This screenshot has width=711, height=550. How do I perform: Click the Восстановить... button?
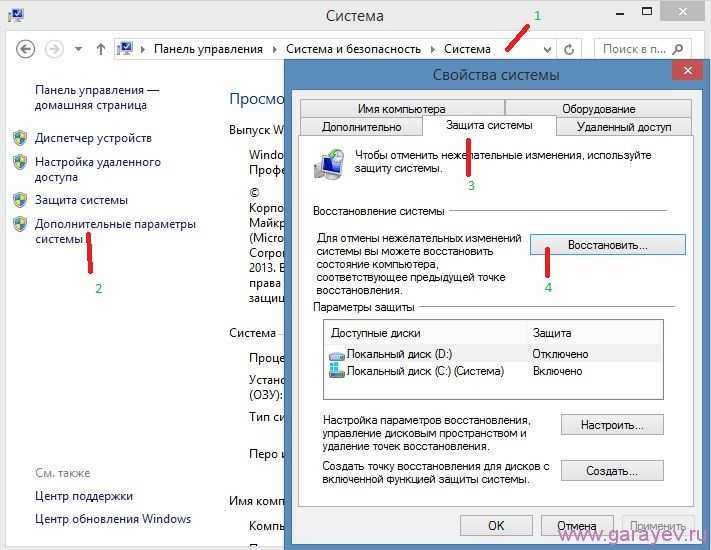point(608,245)
